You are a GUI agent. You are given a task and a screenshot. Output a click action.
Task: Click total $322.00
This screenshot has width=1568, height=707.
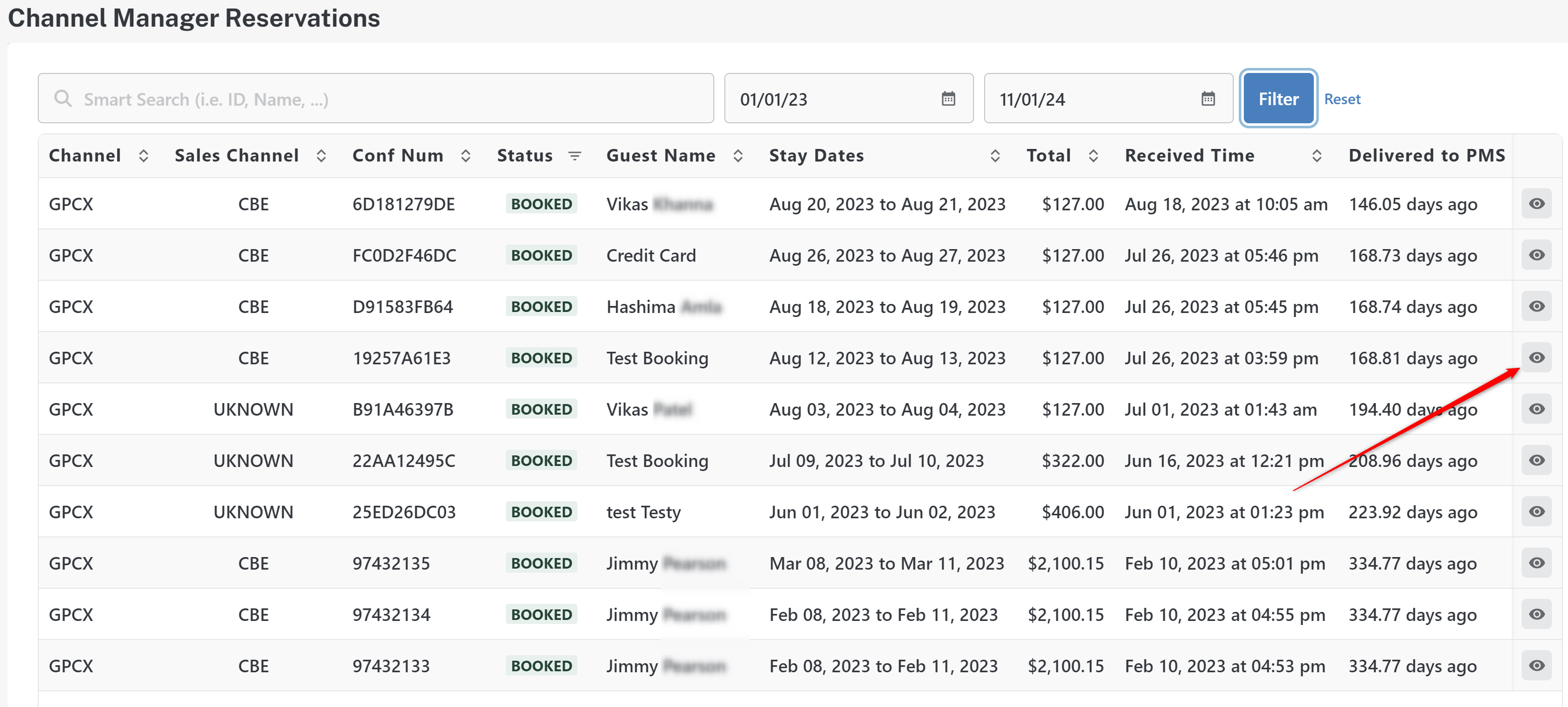pos(1073,460)
